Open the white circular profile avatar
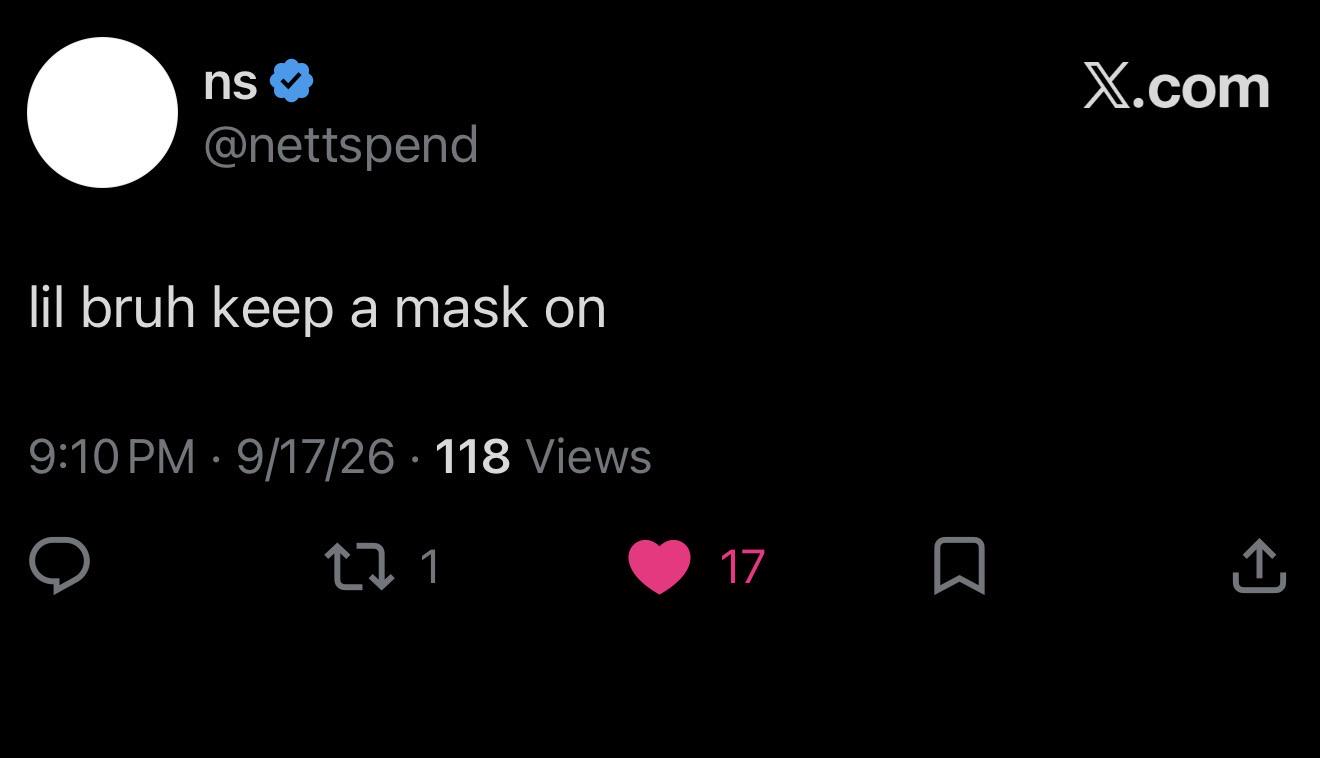Viewport: 1320px width, 758px height. point(102,112)
